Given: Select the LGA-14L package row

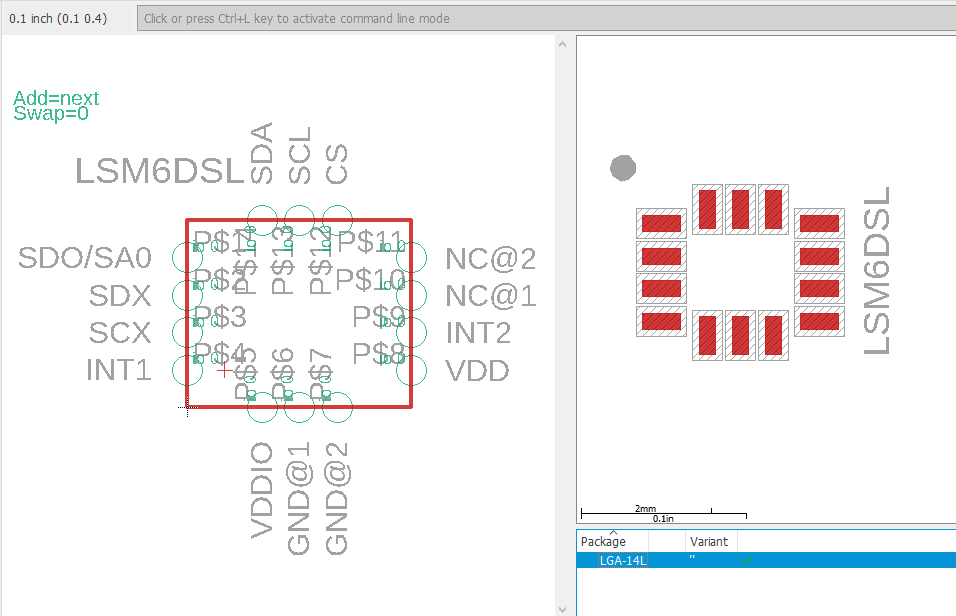Looking at the screenshot, I should point(766,560).
